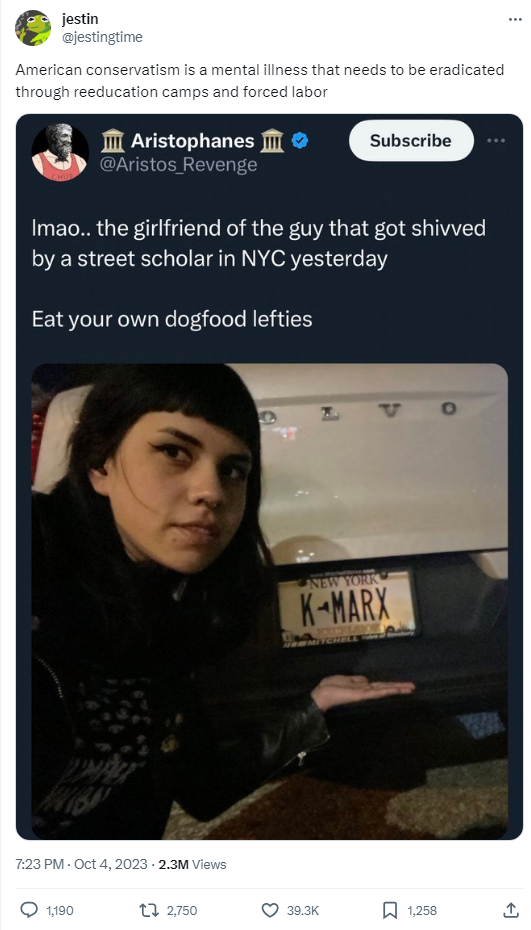Open the @jestingtime handle link

point(102,37)
